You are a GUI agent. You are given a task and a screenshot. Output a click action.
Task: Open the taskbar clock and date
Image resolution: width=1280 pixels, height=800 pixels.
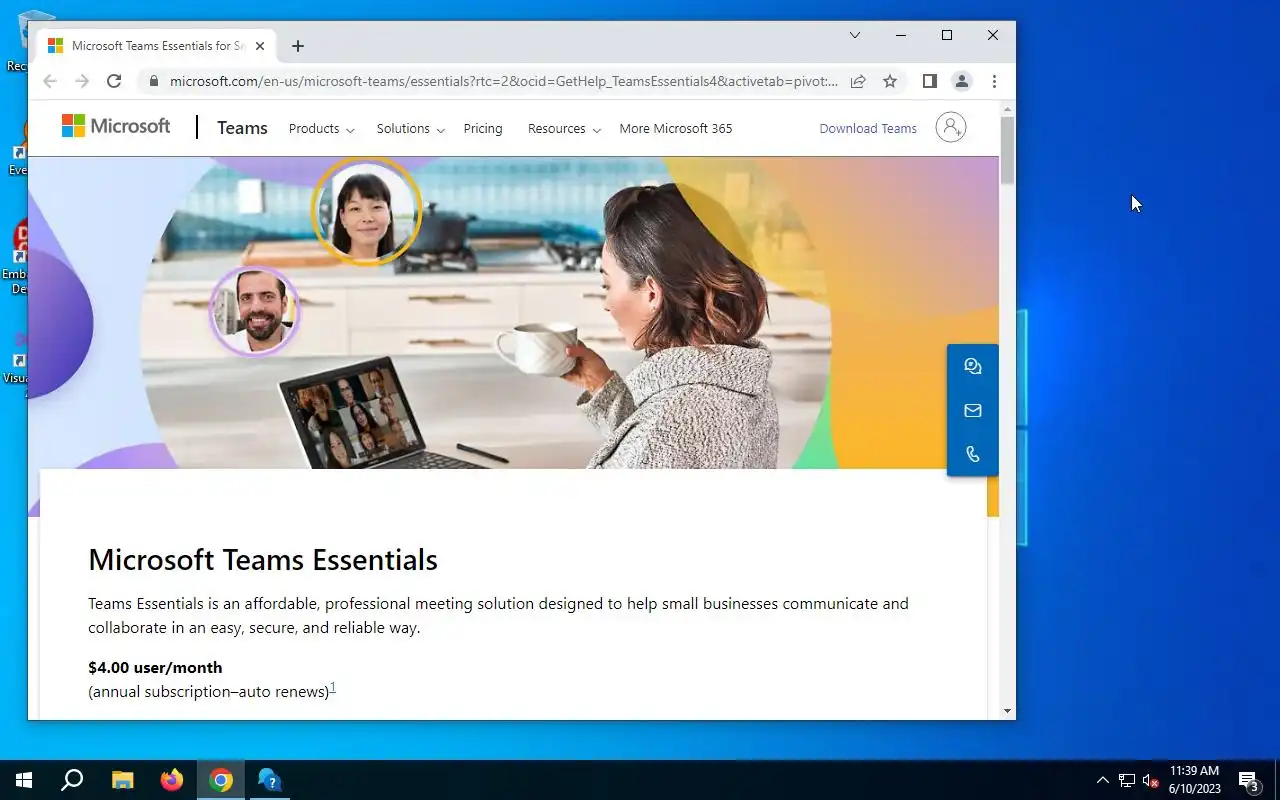click(x=1195, y=780)
